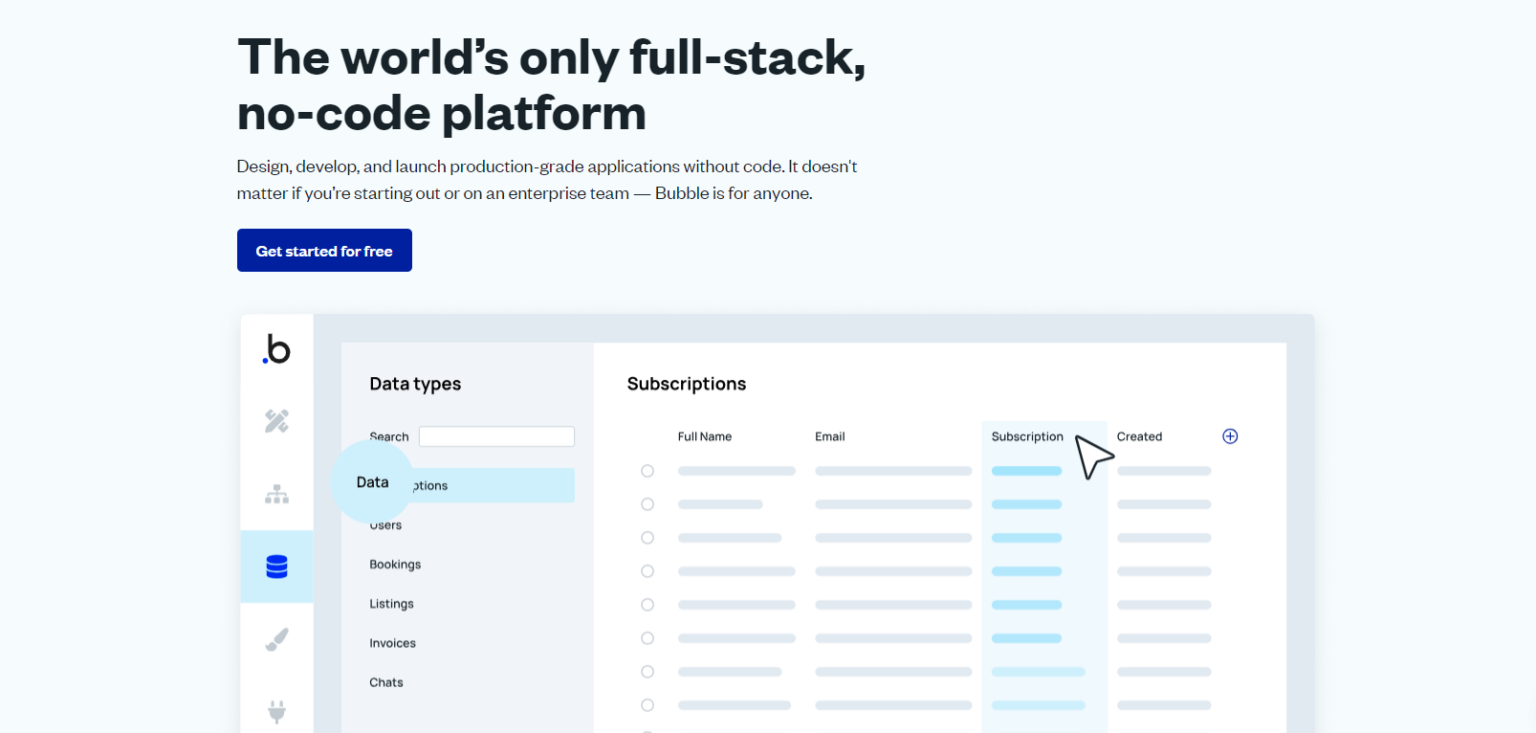Select the last visible row radio button

pos(647,705)
